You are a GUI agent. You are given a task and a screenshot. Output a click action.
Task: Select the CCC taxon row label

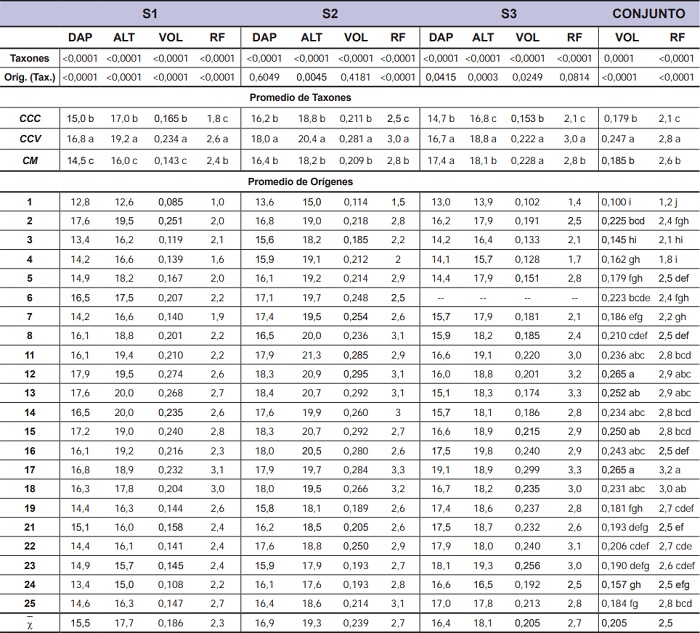(x=30, y=118)
